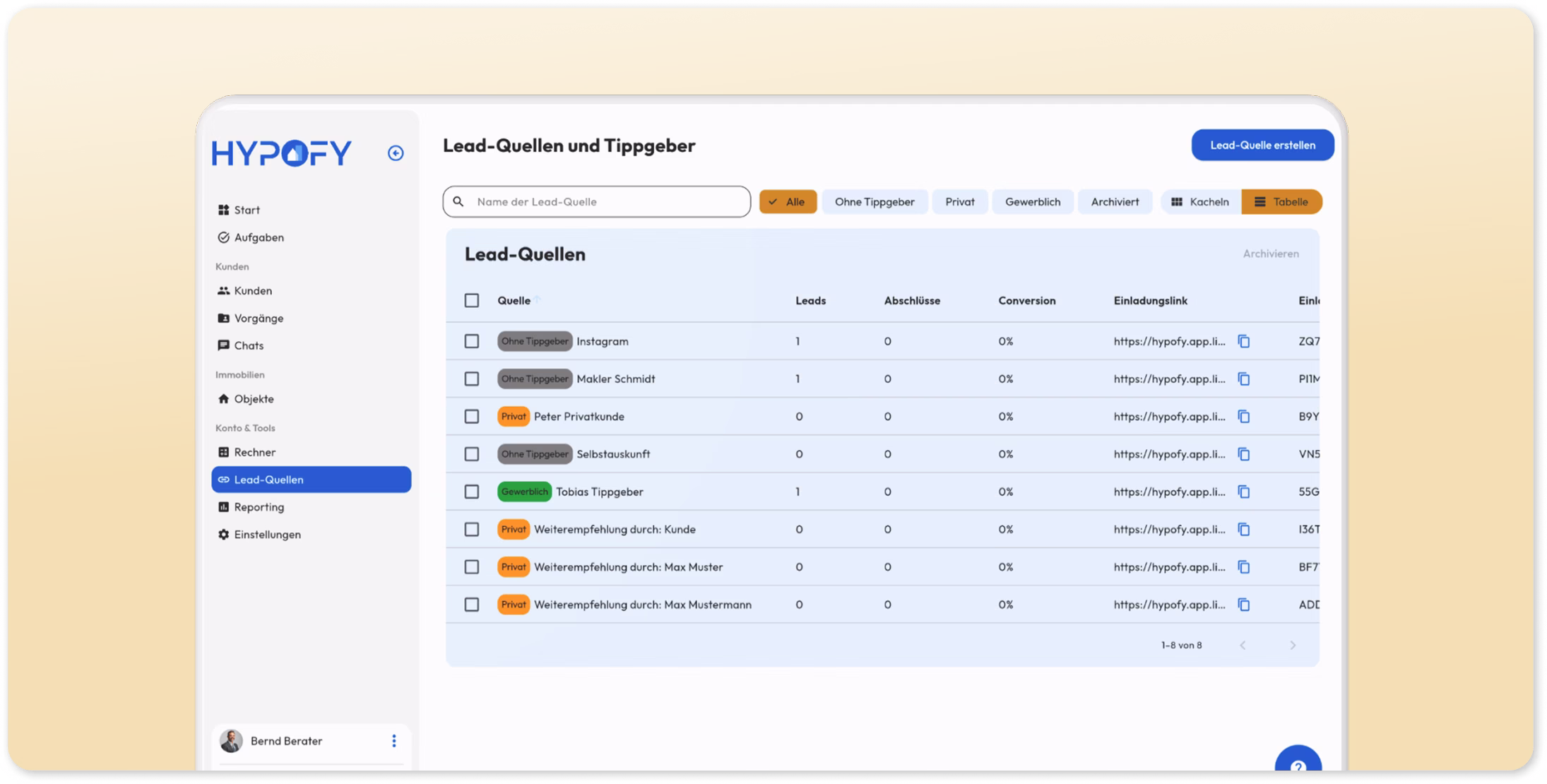The height and width of the screenshot is (784, 1547).
Task: Check the Makler Schmidt row checkbox
Action: pyautogui.click(x=472, y=379)
